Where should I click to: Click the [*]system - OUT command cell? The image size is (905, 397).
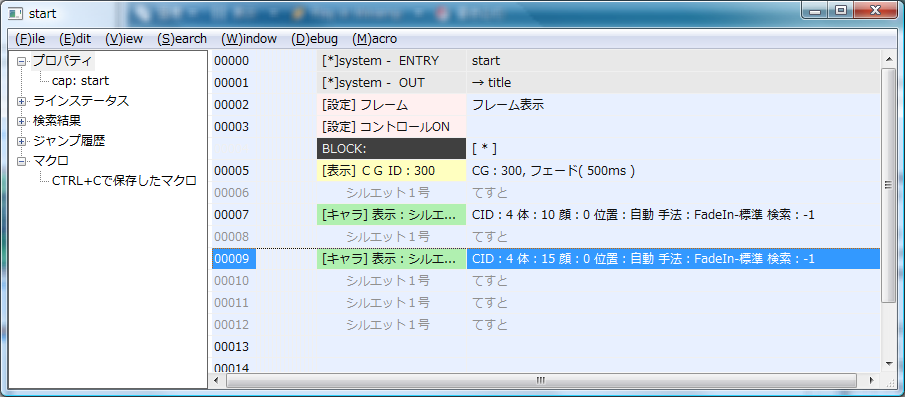click(391, 83)
